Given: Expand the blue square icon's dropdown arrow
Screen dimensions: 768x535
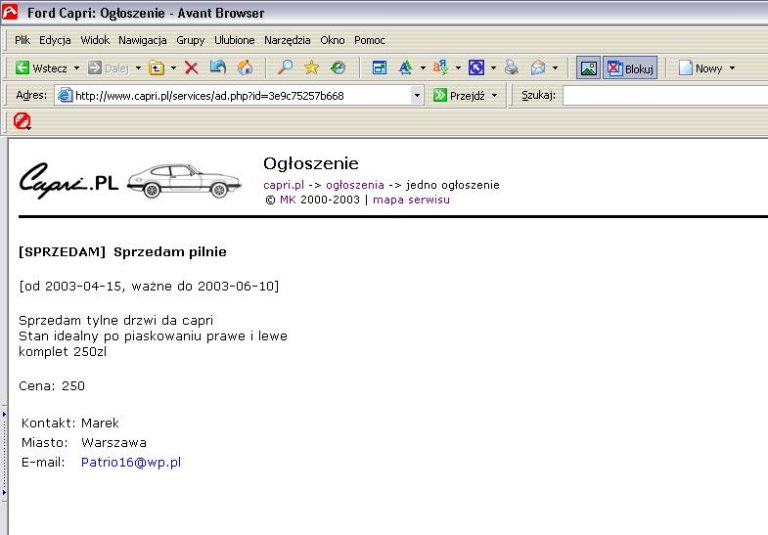Looking at the screenshot, I should click(493, 68).
